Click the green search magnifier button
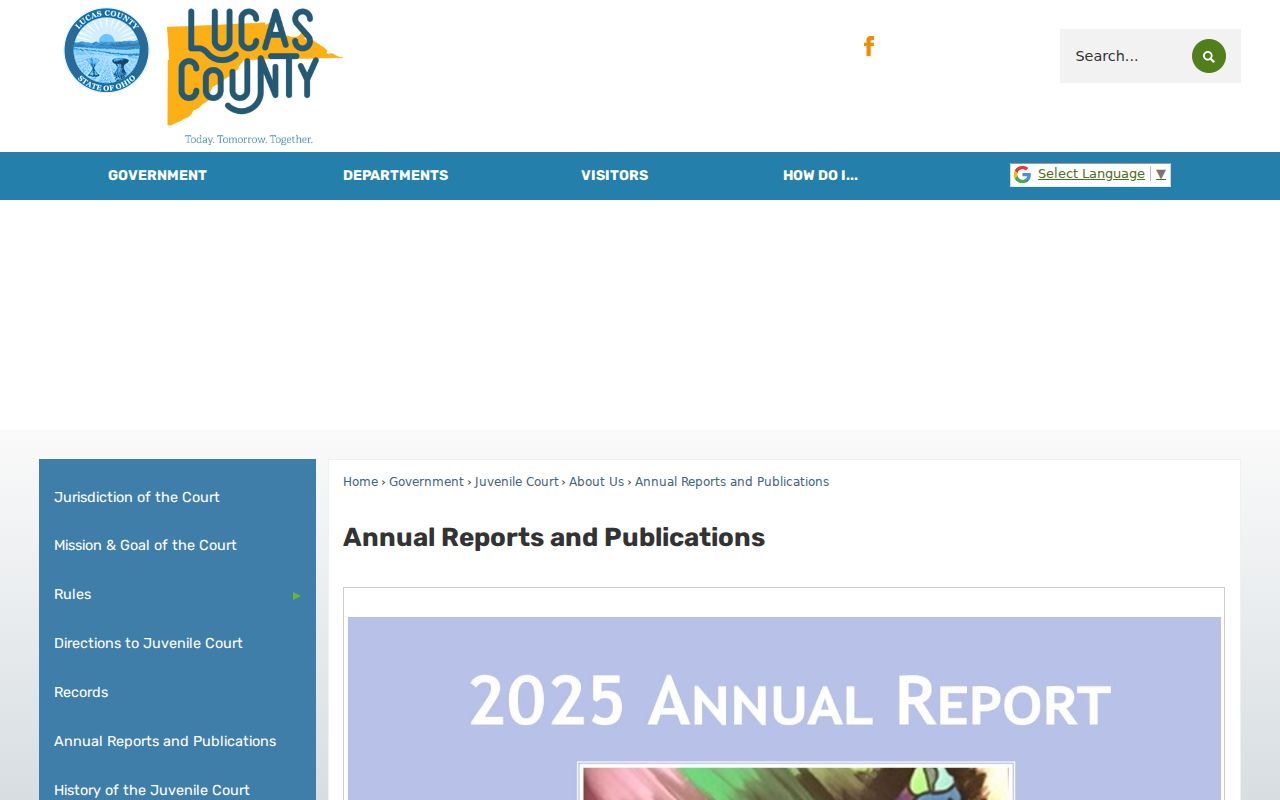The width and height of the screenshot is (1280, 800). pyautogui.click(x=1208, y=56)
